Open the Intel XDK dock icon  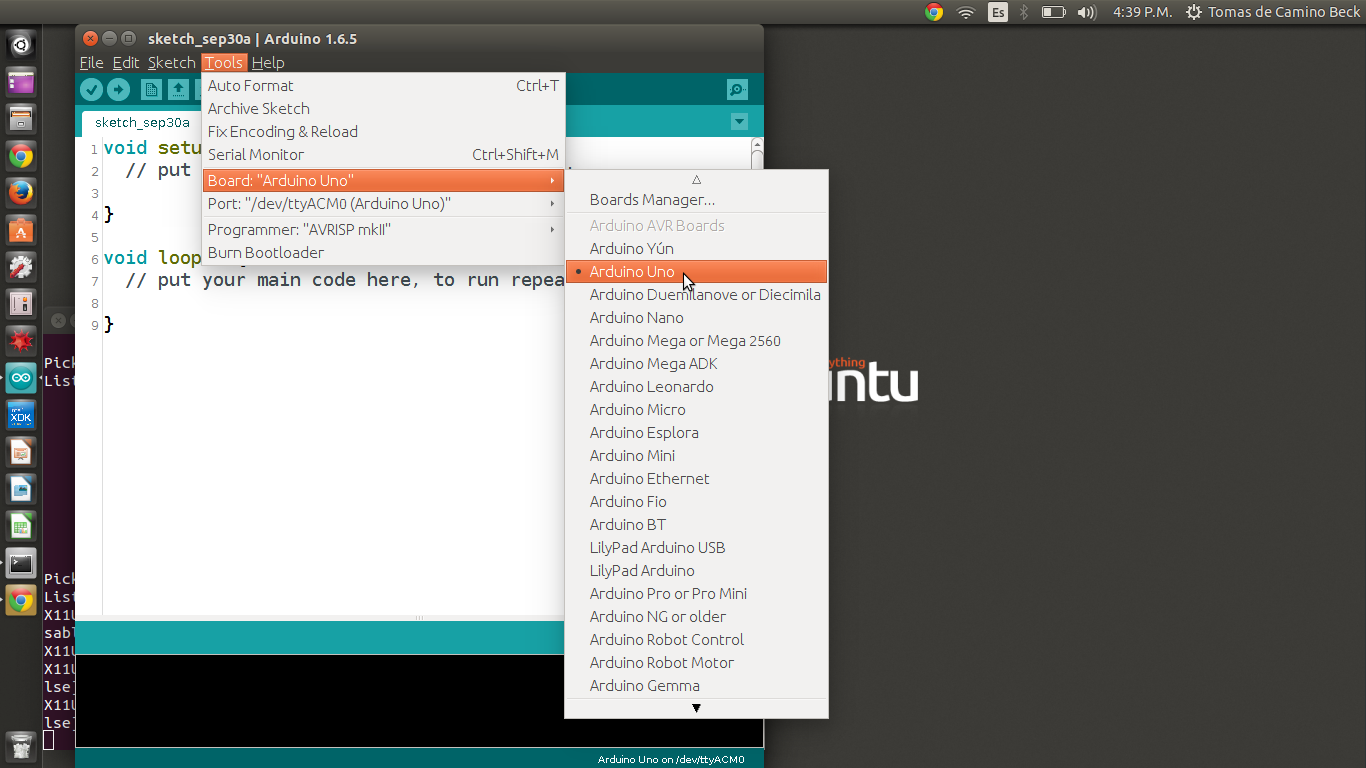(21, 415)
